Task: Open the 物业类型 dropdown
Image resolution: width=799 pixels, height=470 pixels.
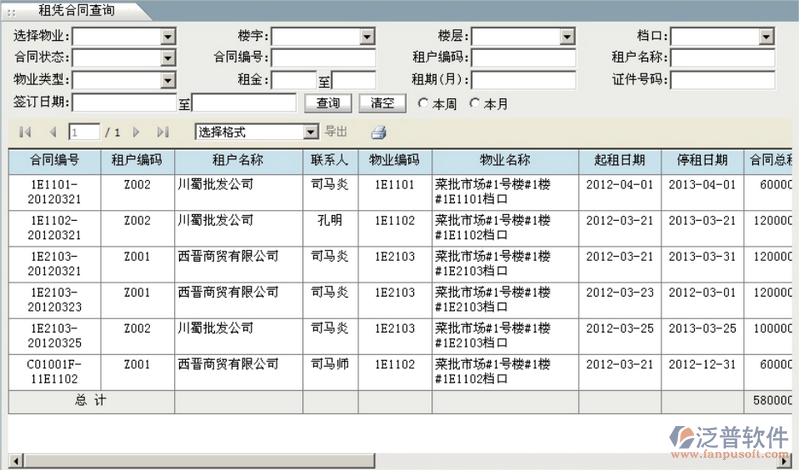Action: [168, 80]
